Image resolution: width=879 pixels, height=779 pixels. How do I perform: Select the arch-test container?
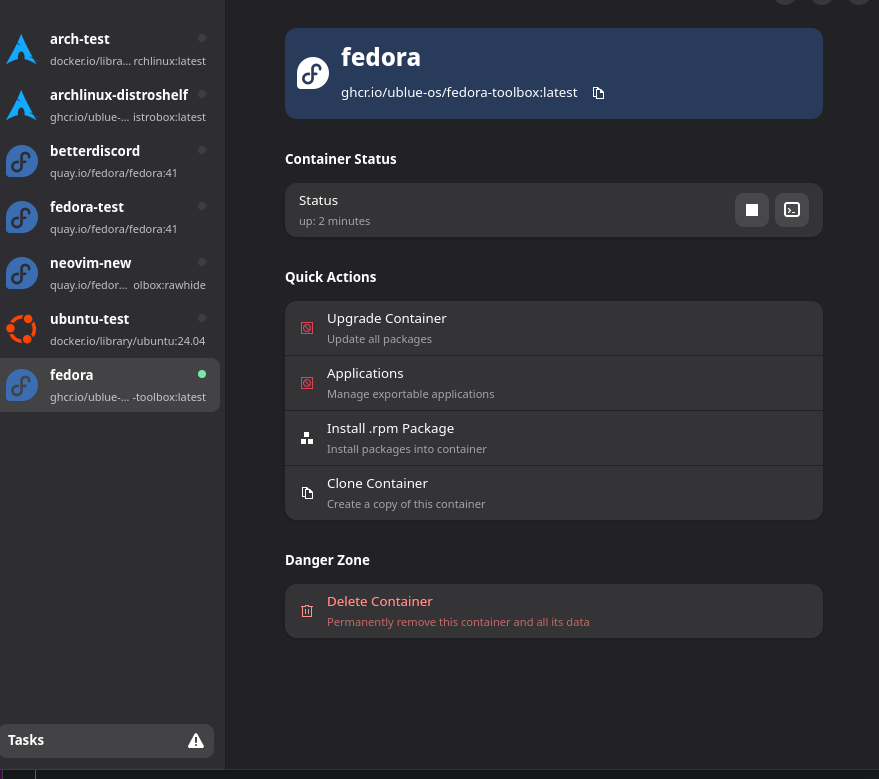click(108, 49)
